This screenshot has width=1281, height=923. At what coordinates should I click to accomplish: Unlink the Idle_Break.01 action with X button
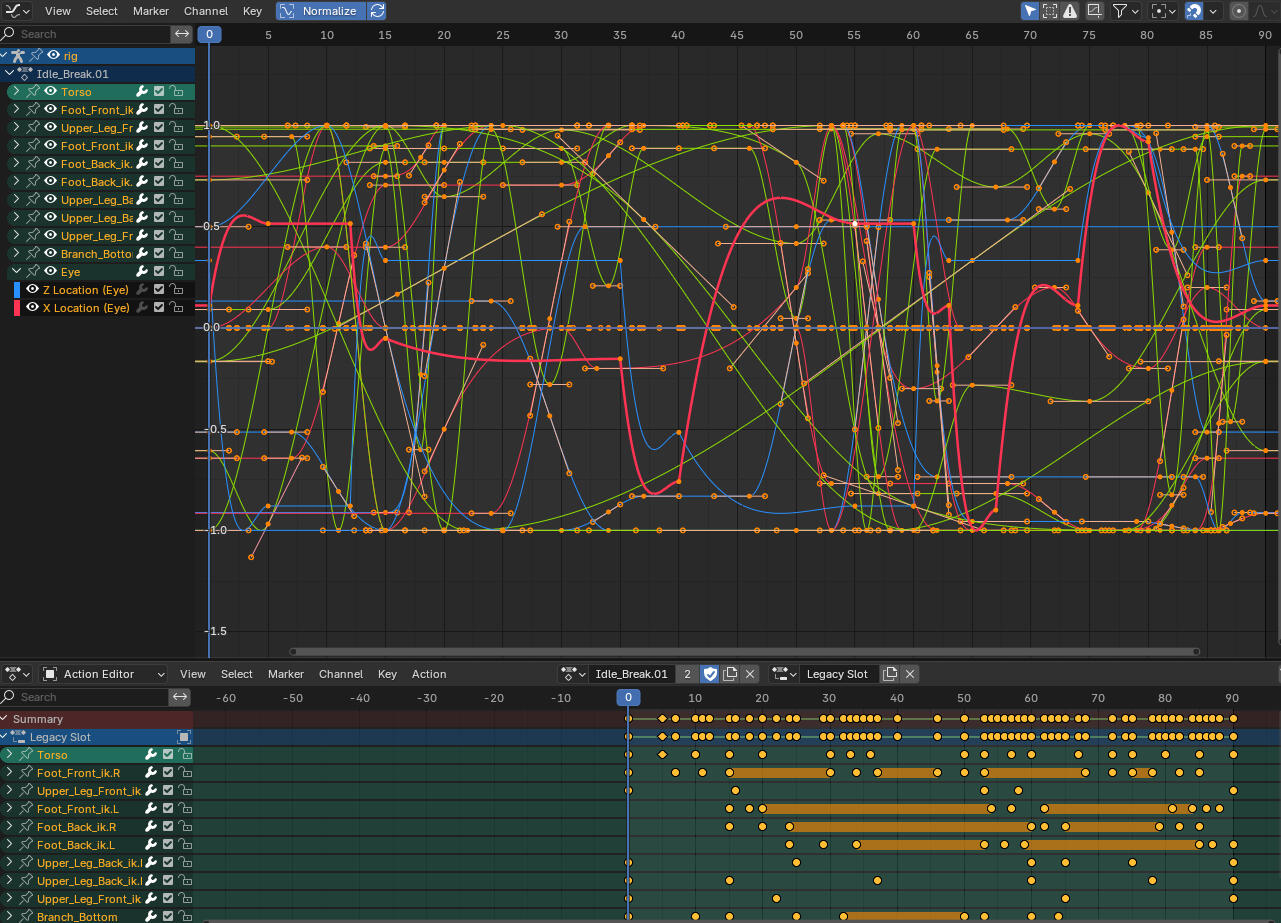click(750, 674)
